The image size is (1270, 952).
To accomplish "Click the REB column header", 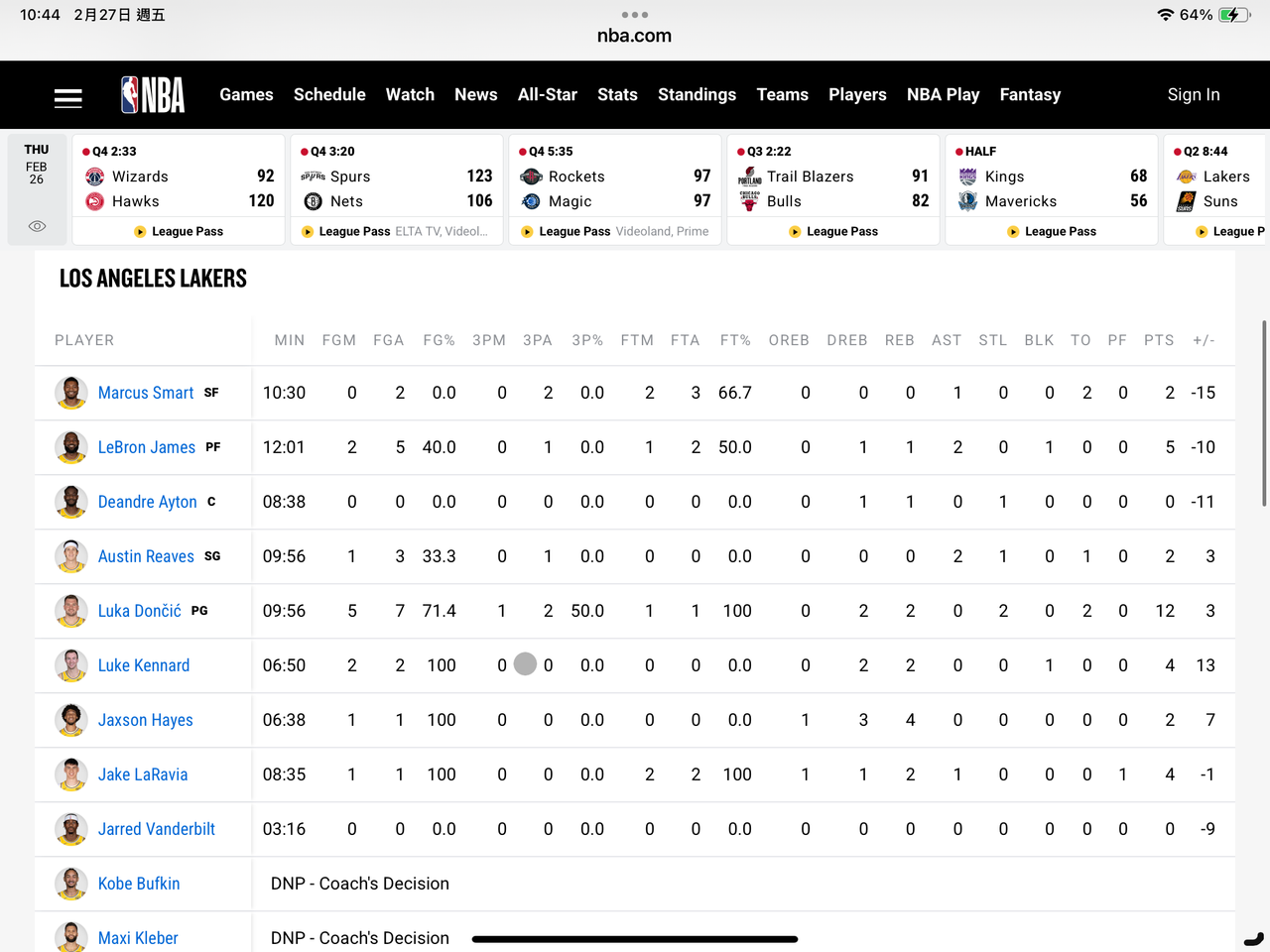I will tap(900, 340).
